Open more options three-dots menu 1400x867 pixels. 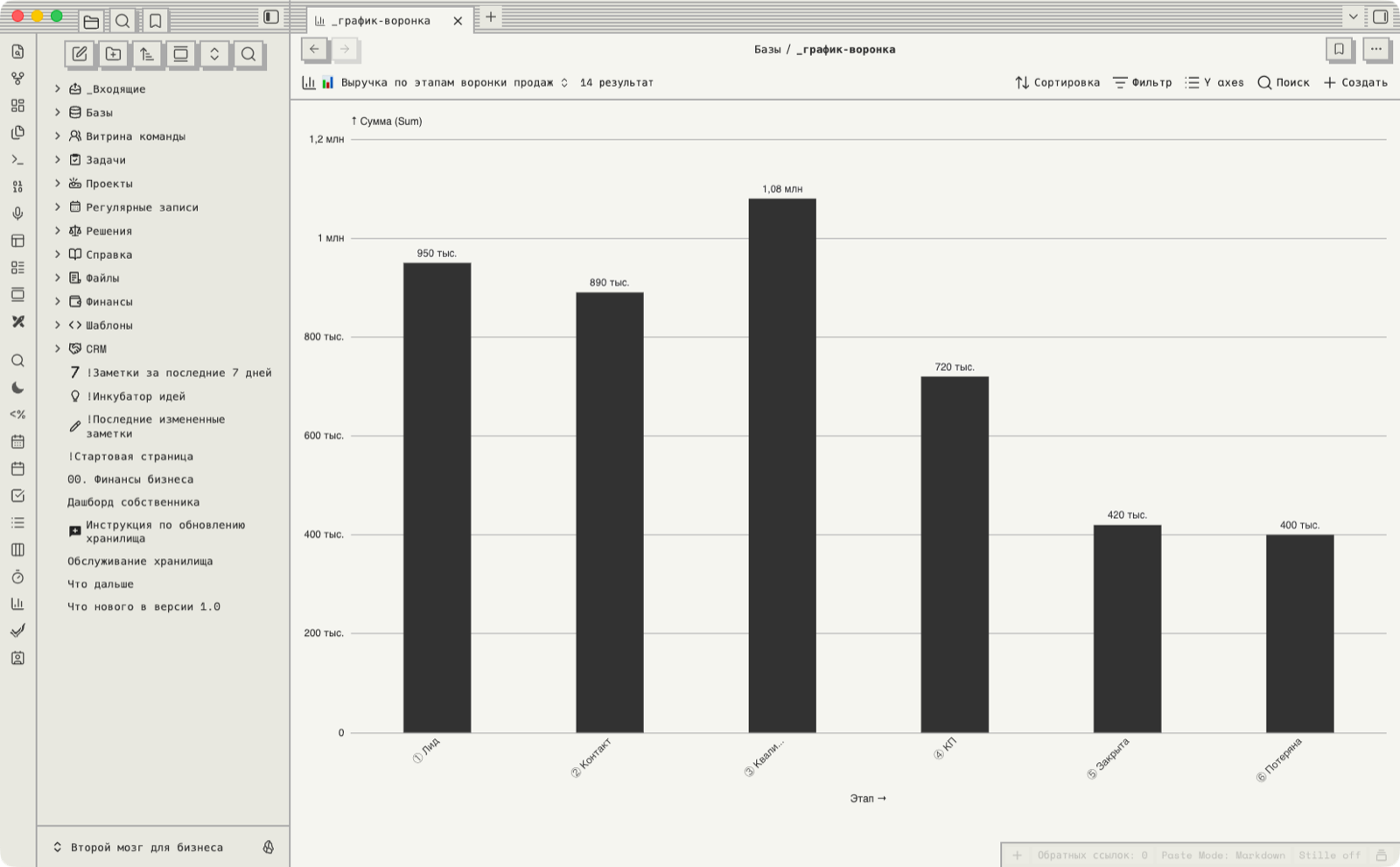click(1376, 50)
